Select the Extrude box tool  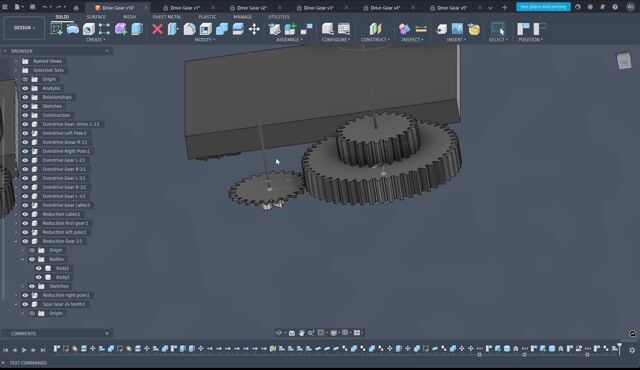137,29
